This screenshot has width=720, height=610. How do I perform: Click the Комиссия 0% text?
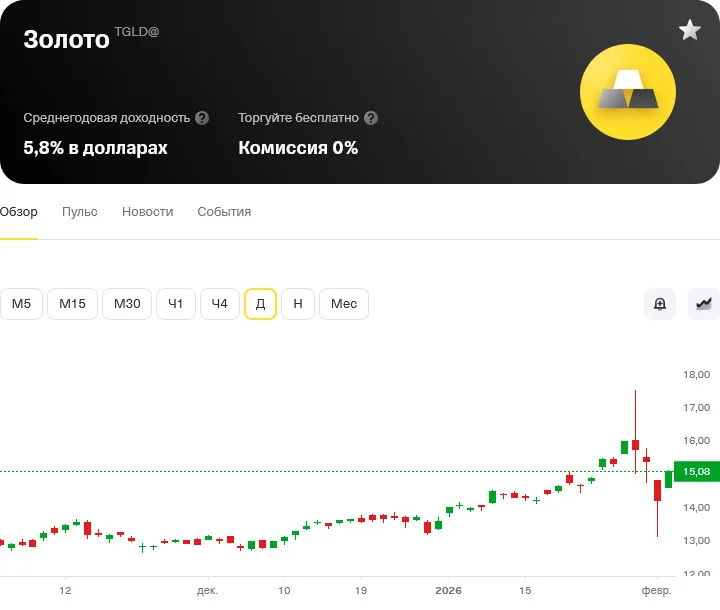pyautogui.click(x=298, y=148)
